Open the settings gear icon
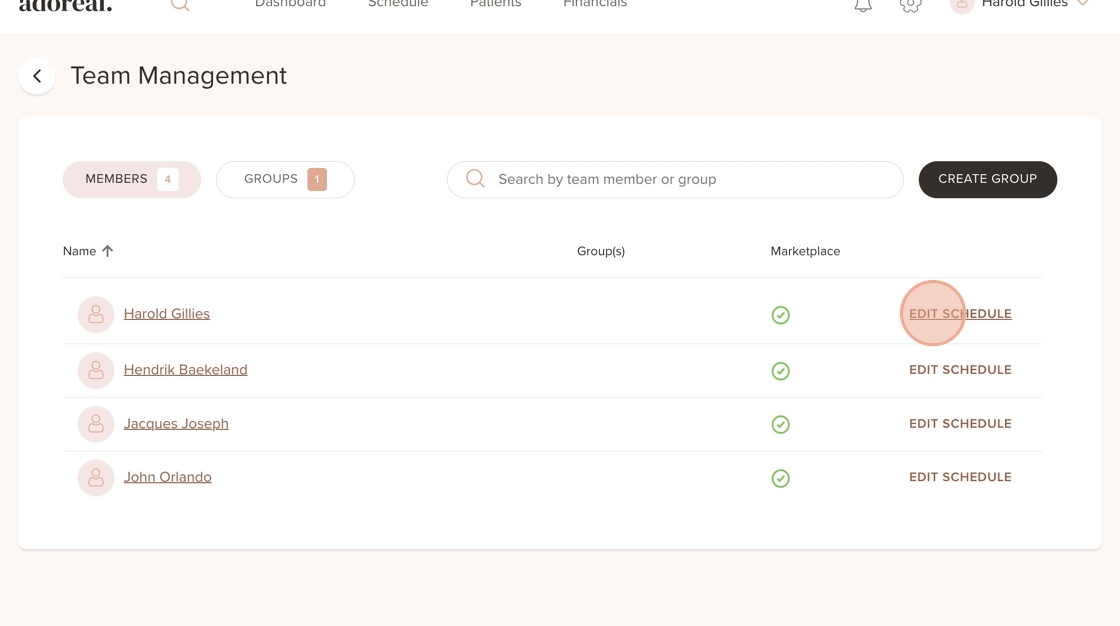This screenshot has height=626, width=1120. [910, 6]
